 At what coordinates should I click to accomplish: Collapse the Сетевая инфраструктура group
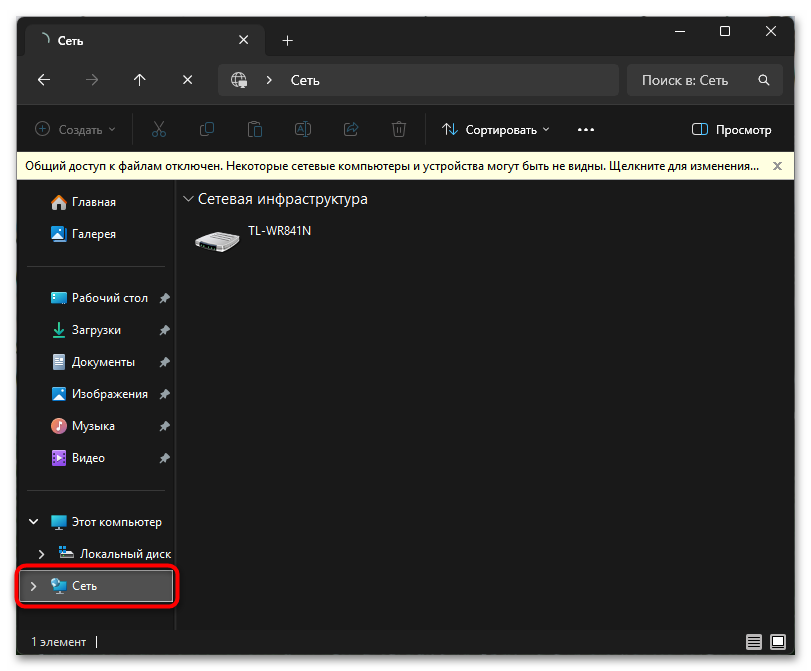point(188,199)
